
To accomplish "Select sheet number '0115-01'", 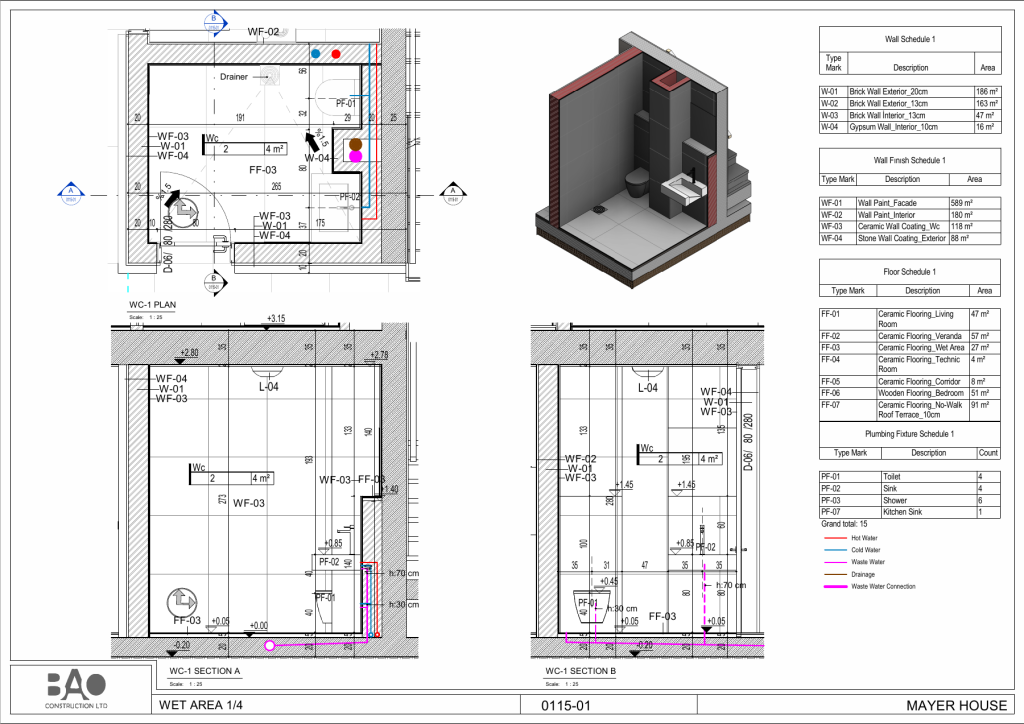I will pos(566,706).
